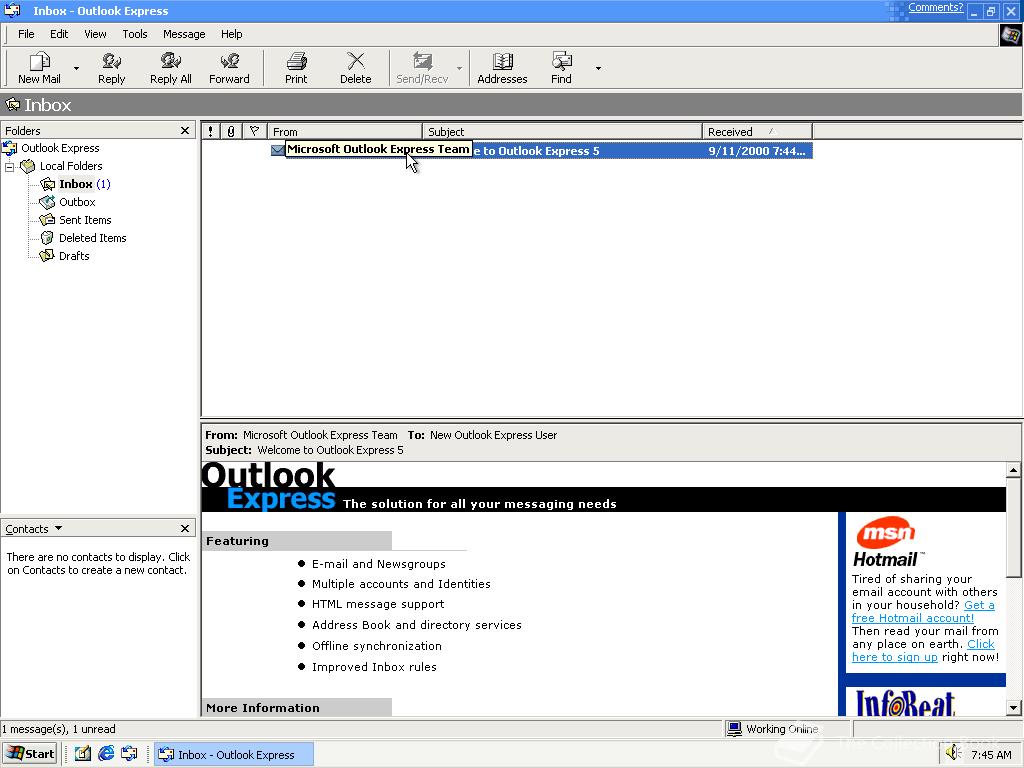The width and height of the screenshot is (1024, 768).
Task: Click the Inbox - Outlook Express taskbar button
Action: [234, 754]
